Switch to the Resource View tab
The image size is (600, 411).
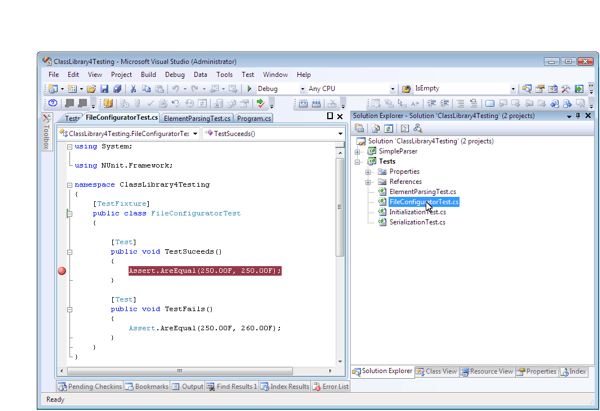click(487, 372)
